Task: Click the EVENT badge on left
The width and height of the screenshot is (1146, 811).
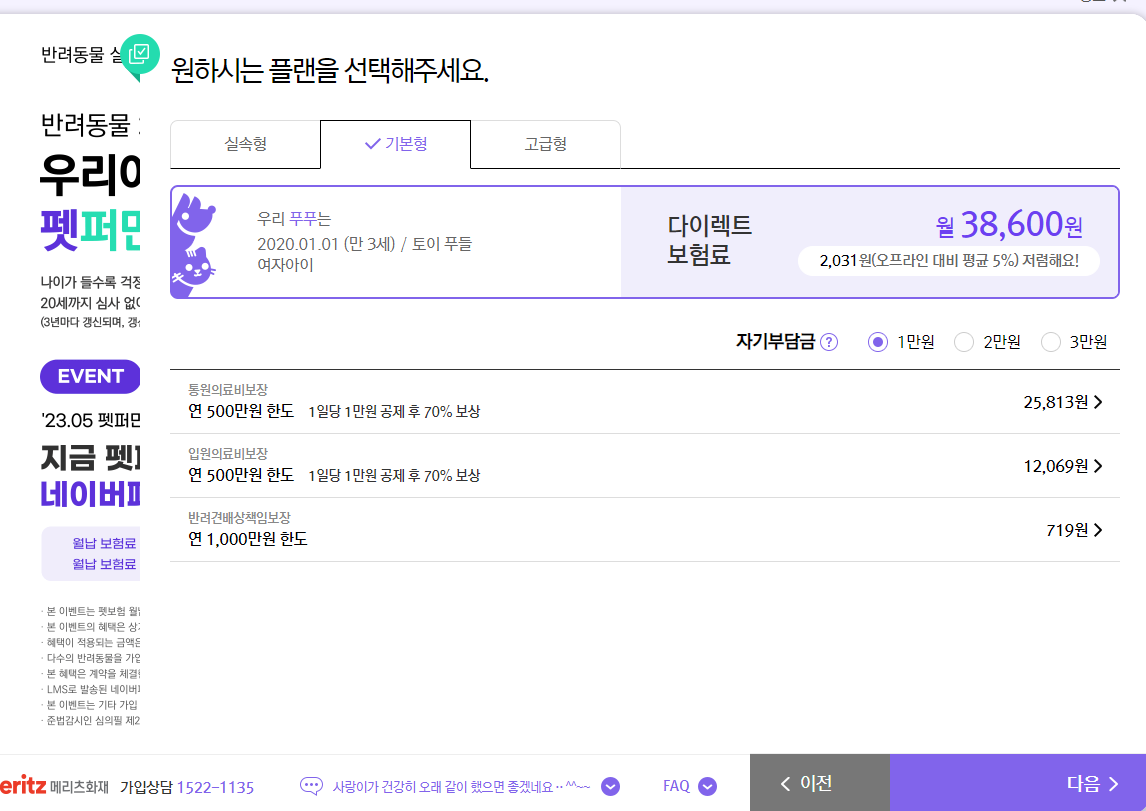Action: click(90, 376)
